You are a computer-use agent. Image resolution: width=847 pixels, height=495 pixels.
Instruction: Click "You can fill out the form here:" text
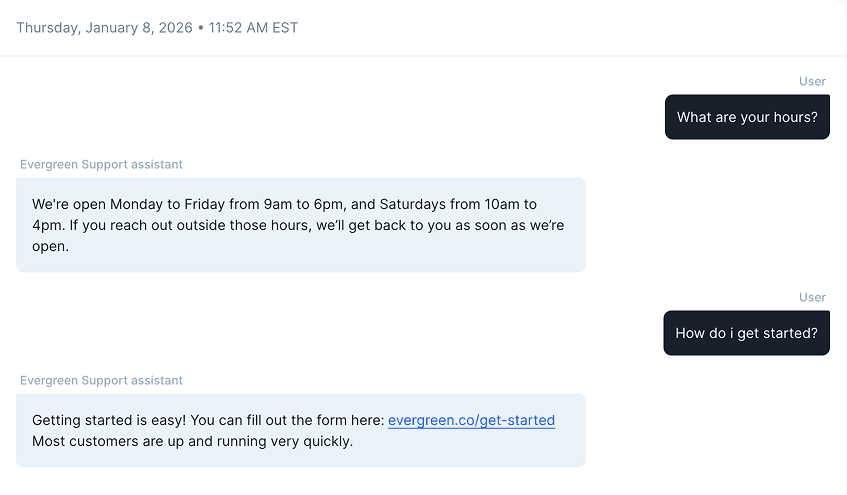pos(287,420)
